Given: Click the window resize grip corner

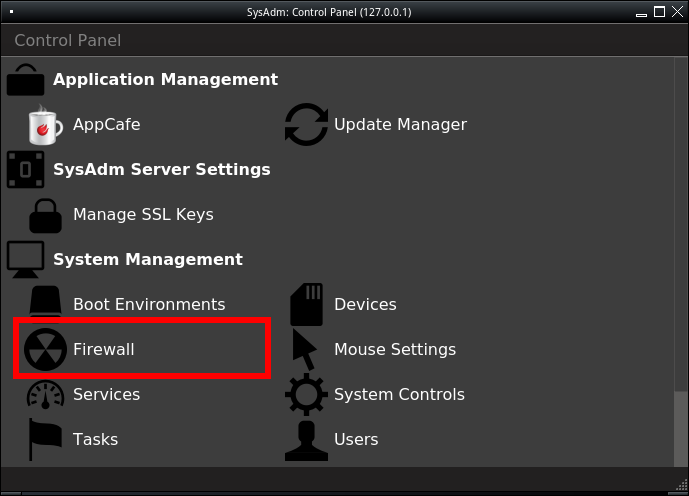Looking at the screenshot, I should (682, 485).
